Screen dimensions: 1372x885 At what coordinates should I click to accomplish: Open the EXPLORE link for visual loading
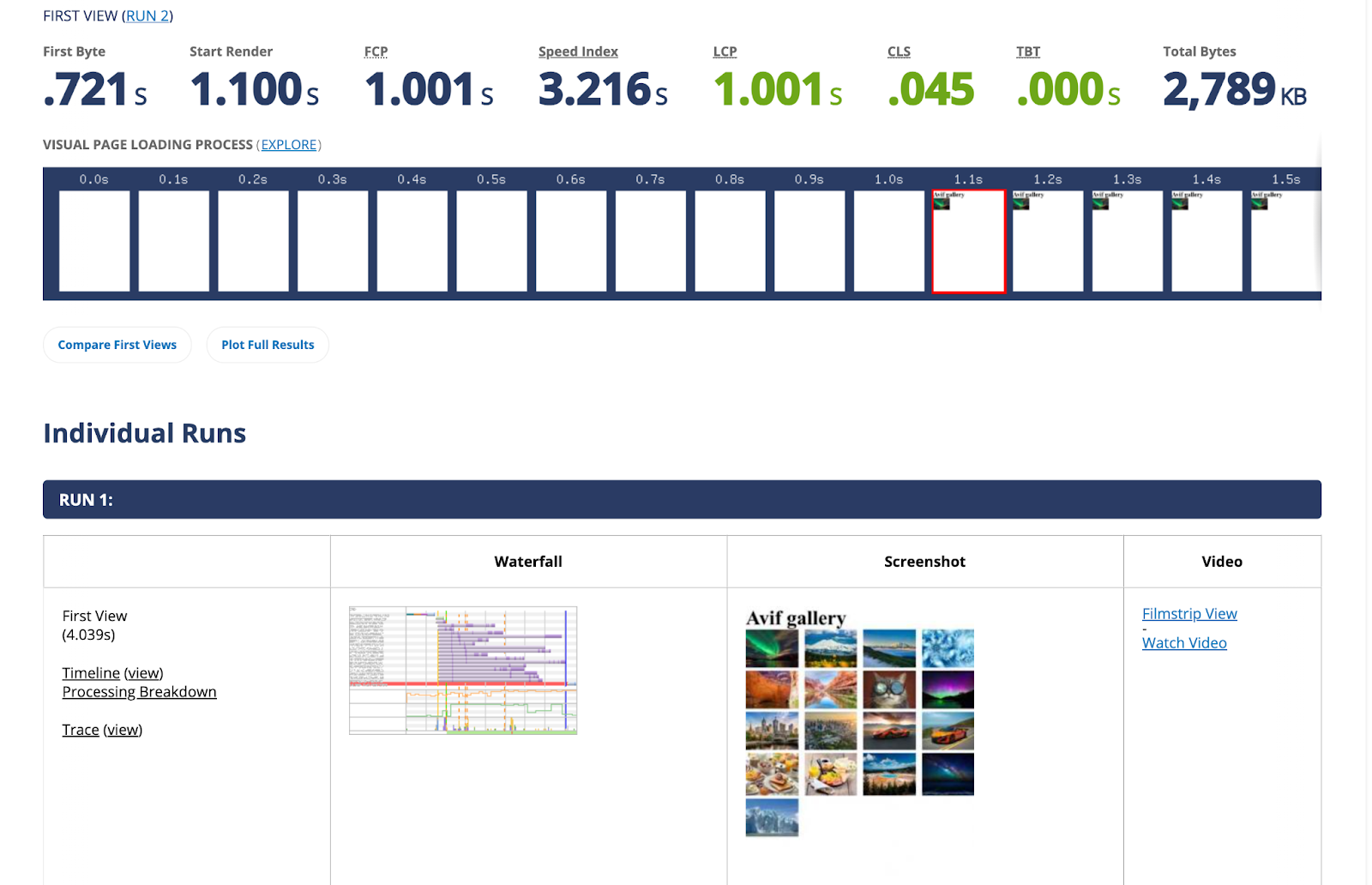pyautogui.click(x=289, y=145)
